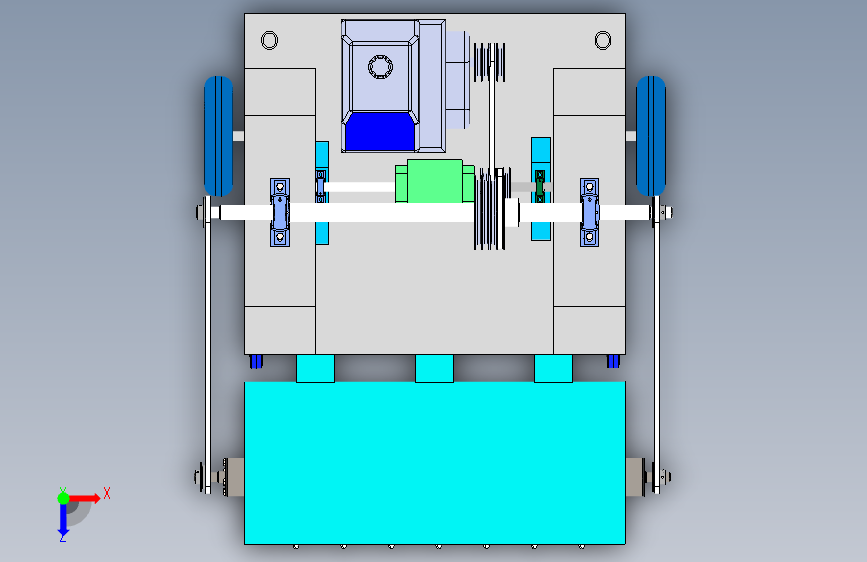Select the right cyan vertical support plate
867x562 pixels.
pos(541,189)
